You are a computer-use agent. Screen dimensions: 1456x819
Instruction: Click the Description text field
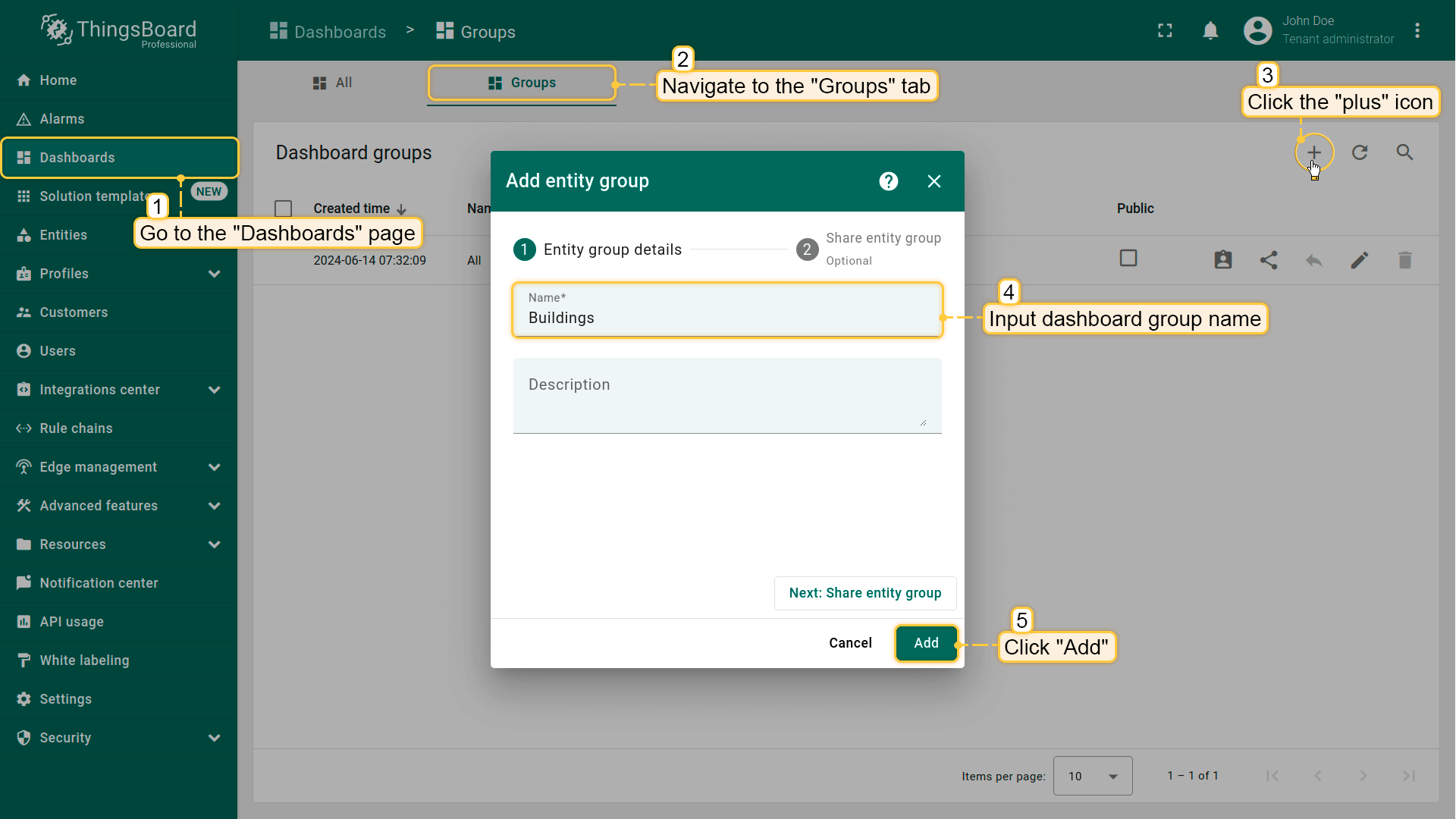pos(726,396)
